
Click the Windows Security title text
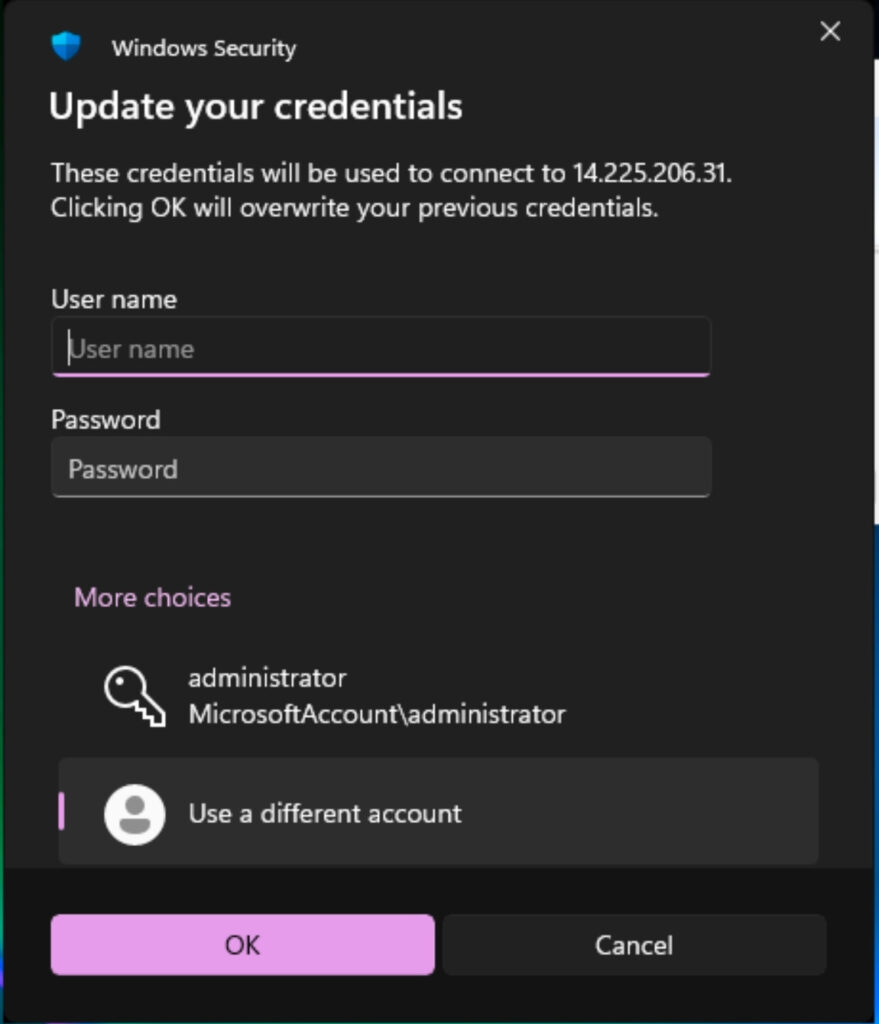click(x=204, y=47)
